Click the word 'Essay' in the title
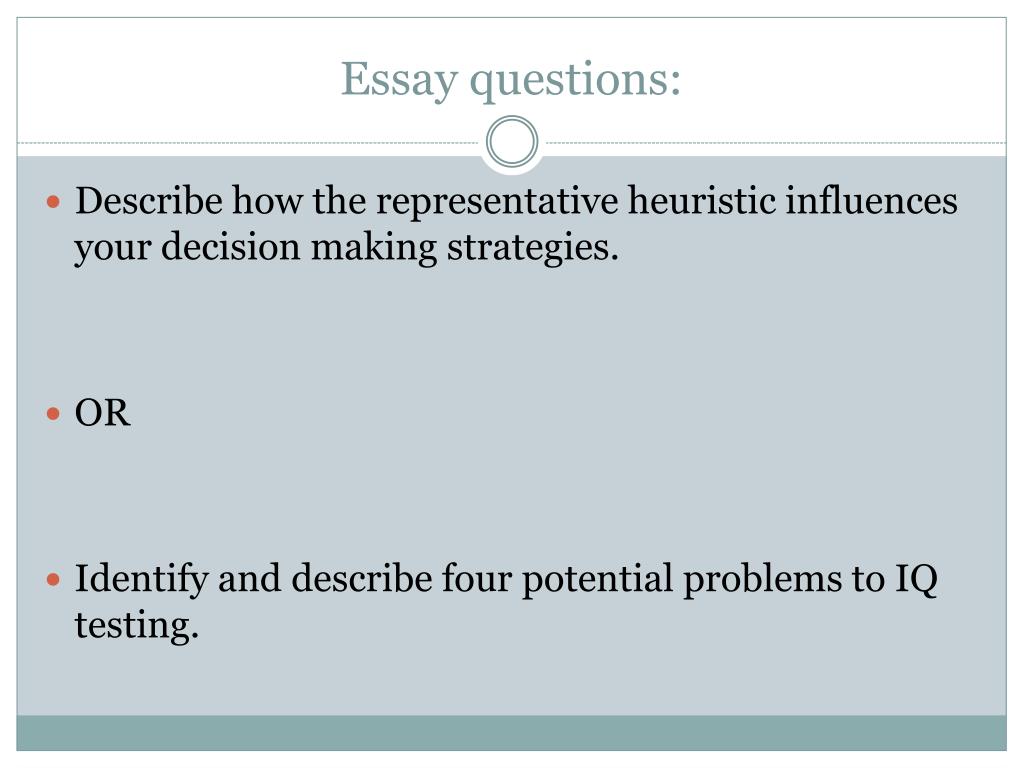The height and width of the screenshot is (768, 1024). pos(399,80)
